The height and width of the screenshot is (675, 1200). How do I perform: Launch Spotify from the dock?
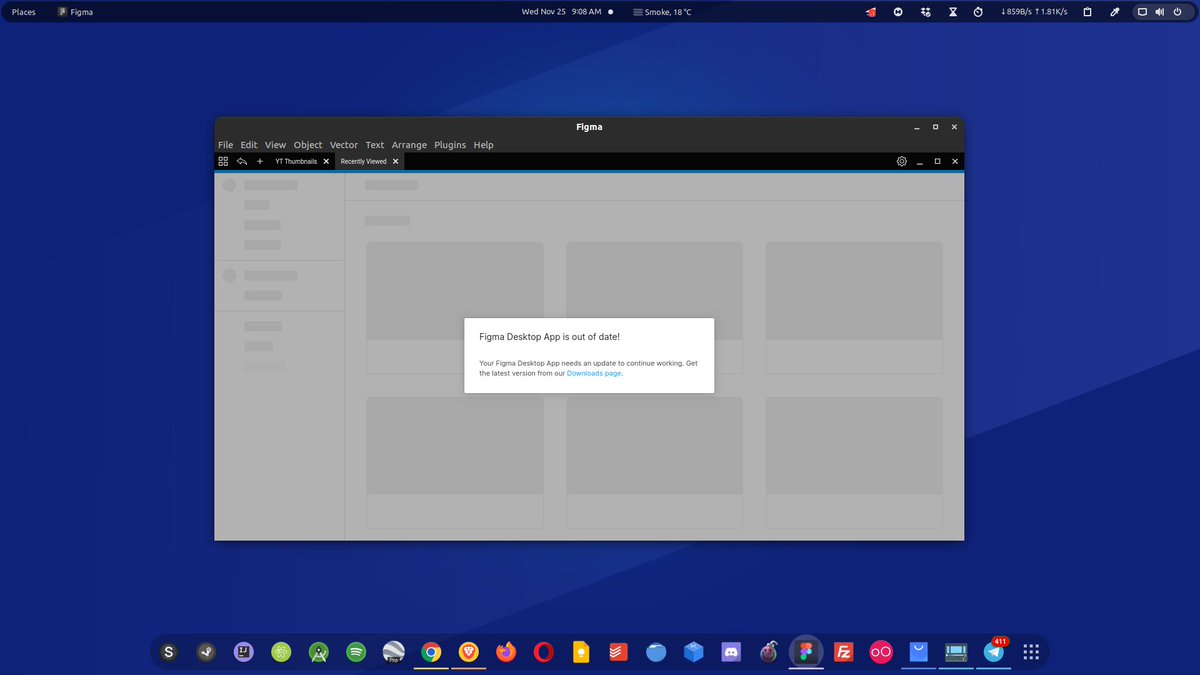[x=356, y=652]
